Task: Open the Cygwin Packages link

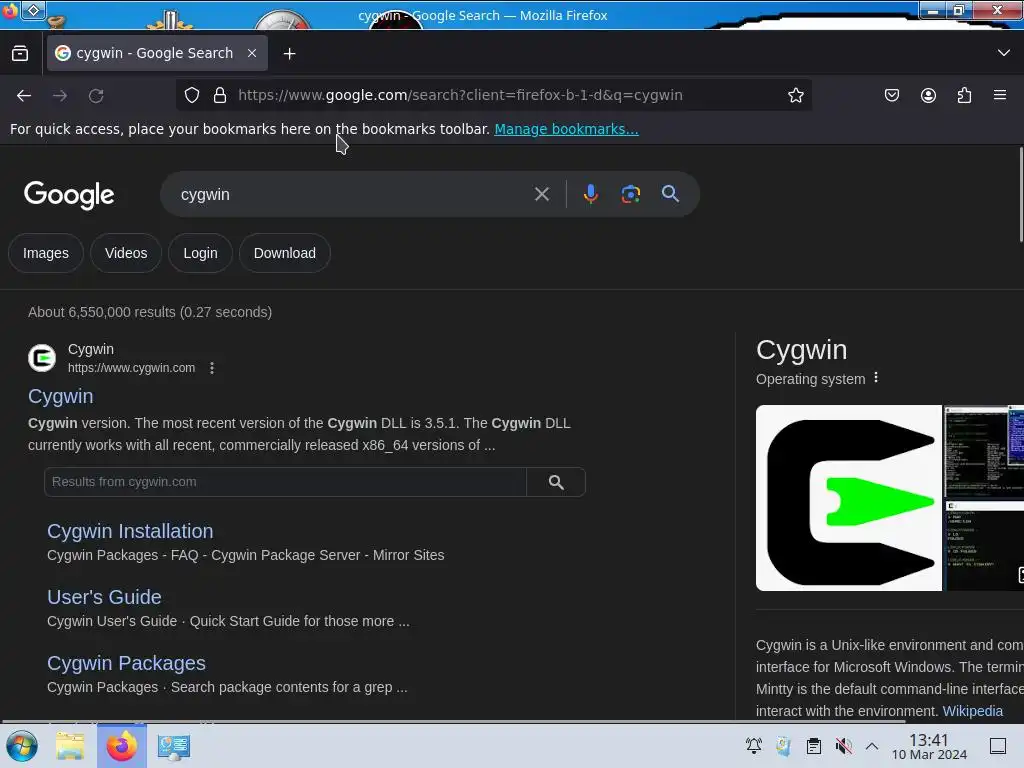Action: 126,663
